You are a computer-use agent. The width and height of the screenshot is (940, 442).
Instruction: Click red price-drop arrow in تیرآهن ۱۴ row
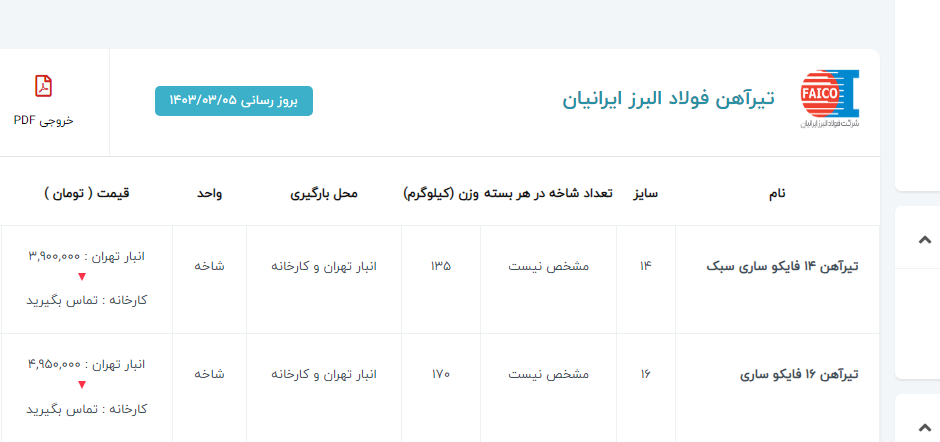(82, 277)
